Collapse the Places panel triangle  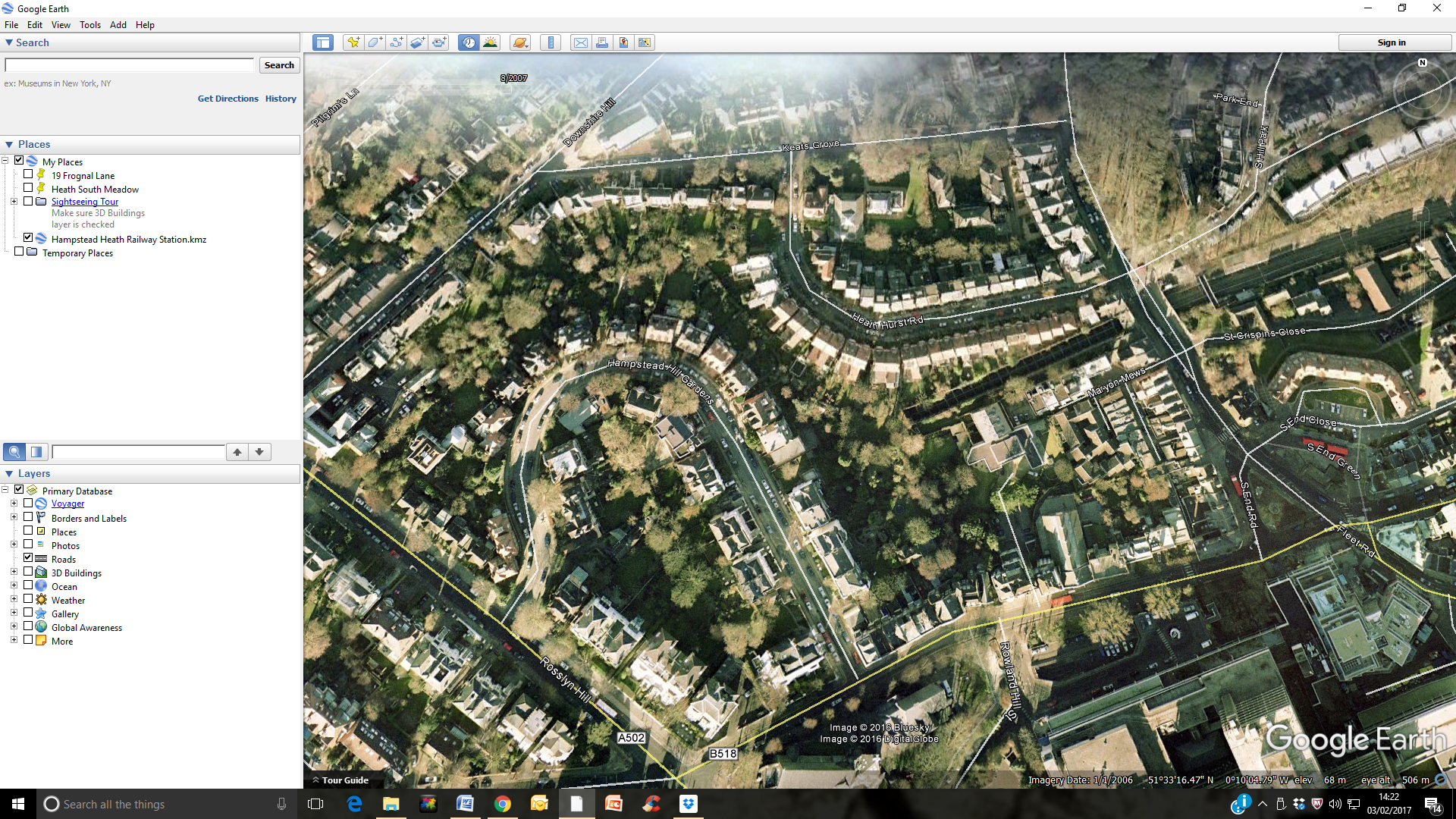9,144
